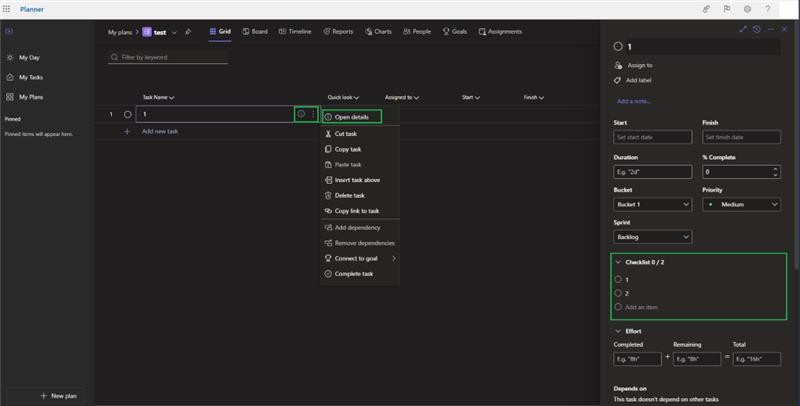This screenshot has height=406, width=800.
Task: Check checklist item 2
Action: pos(618,293)
